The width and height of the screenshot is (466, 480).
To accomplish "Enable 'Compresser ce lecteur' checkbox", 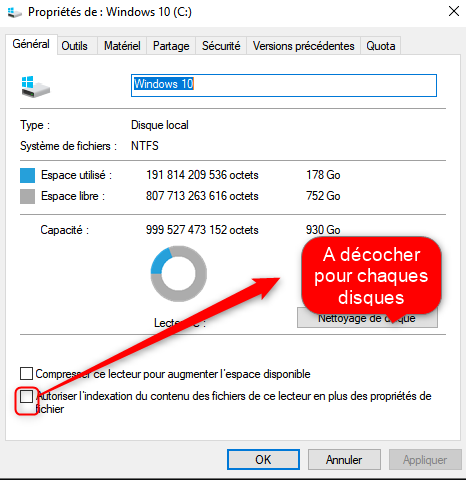I will pyautogui.click(x=26, y=374).
